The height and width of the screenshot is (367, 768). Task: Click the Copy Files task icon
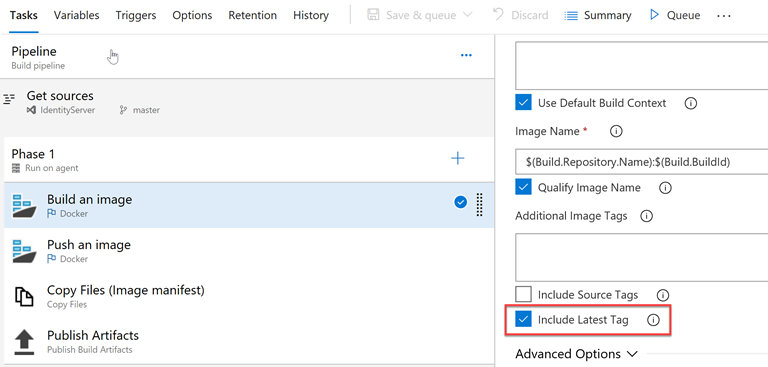pos(24,296)
